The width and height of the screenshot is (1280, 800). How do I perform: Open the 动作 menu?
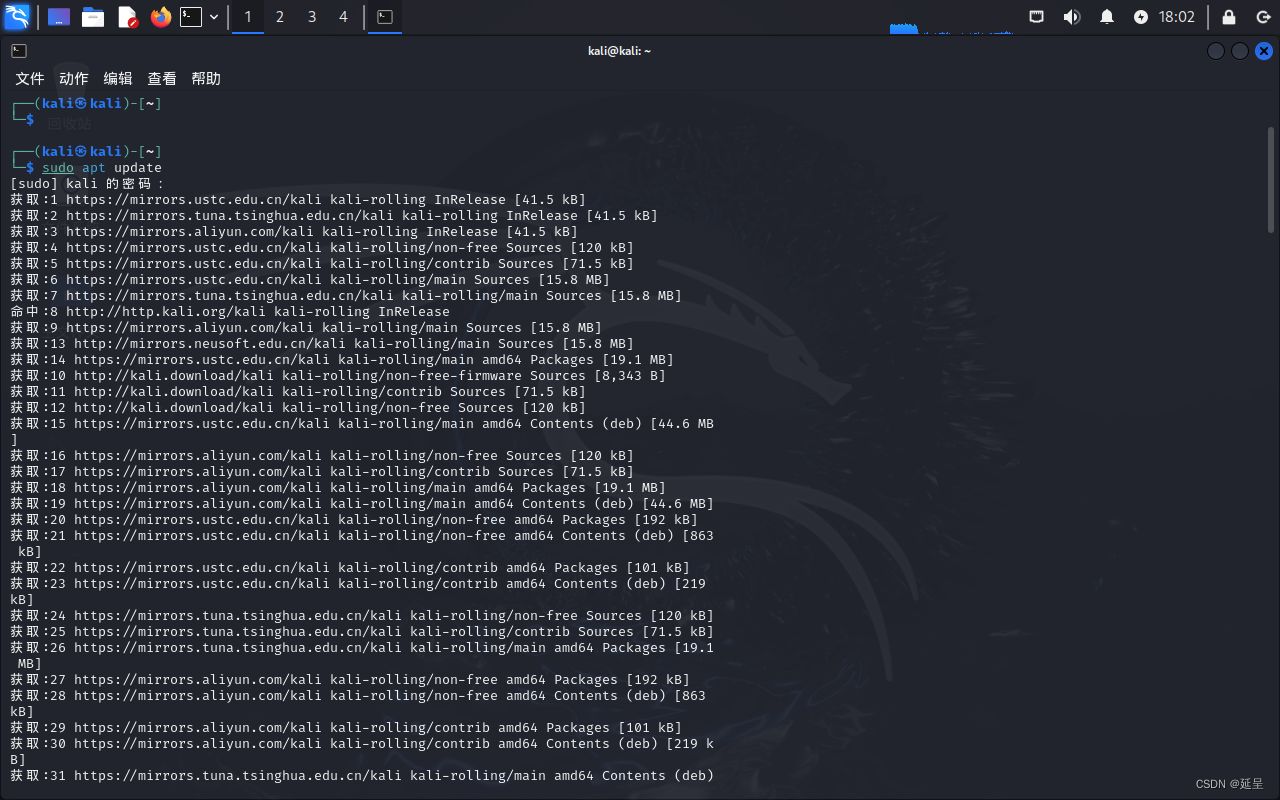74,79
